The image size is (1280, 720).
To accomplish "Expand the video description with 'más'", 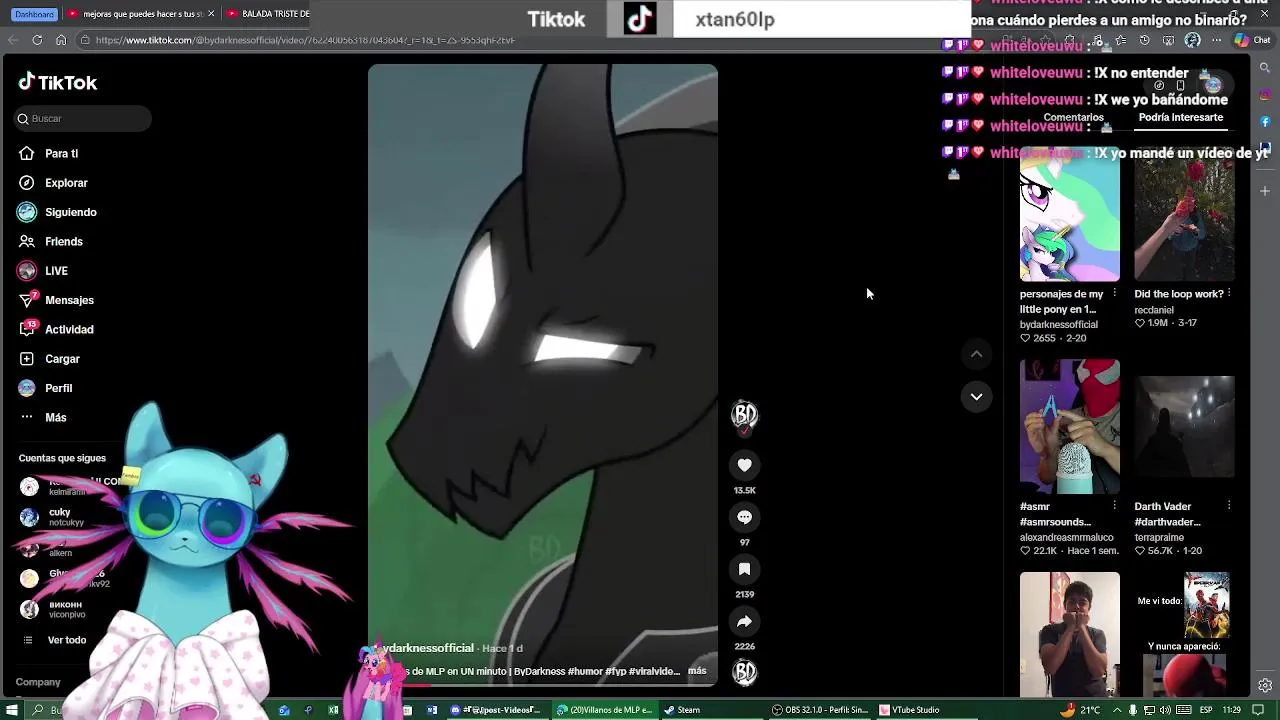I will point(697,671).
